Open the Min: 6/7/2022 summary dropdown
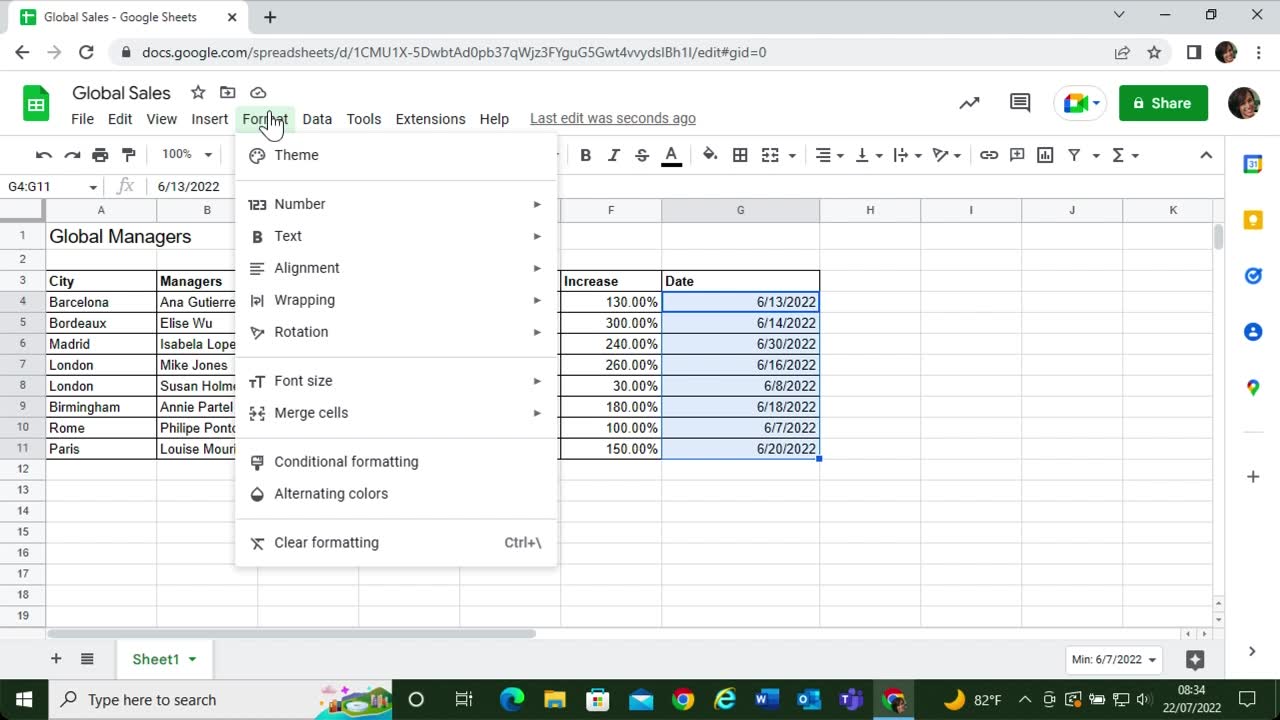The width and height of the screenshot is (1280, 720). (x=1114, y=660)
